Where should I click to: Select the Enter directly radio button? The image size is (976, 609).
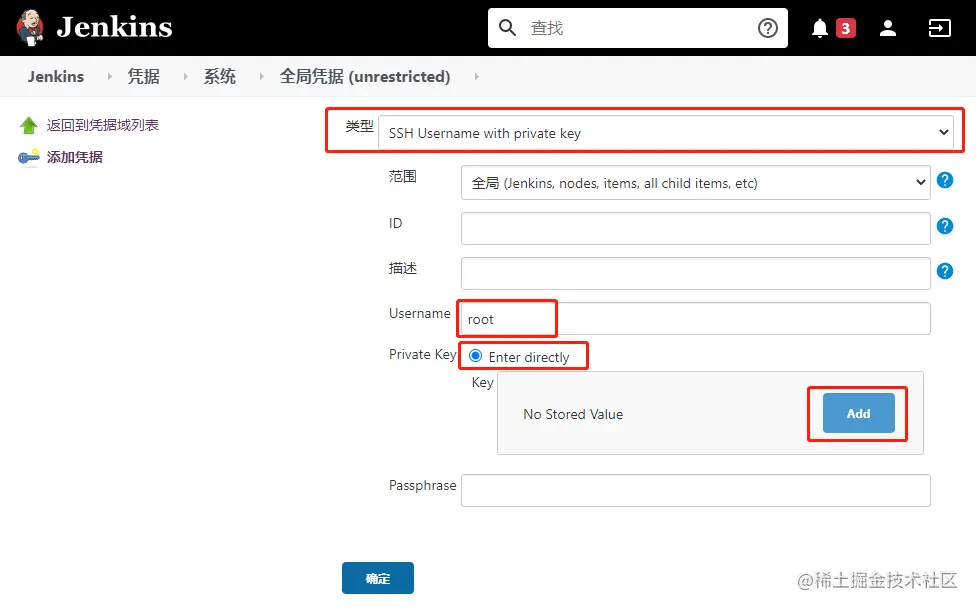point(475,356)
